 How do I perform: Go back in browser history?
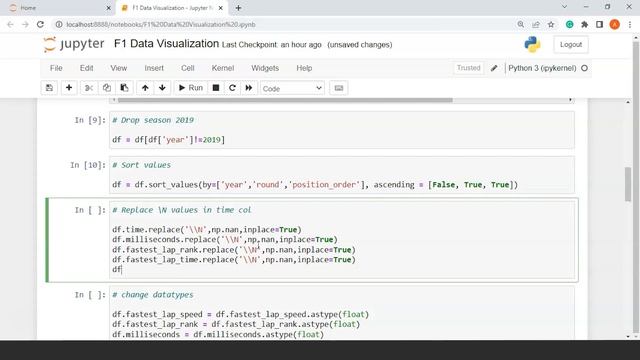tap(10, 24)
